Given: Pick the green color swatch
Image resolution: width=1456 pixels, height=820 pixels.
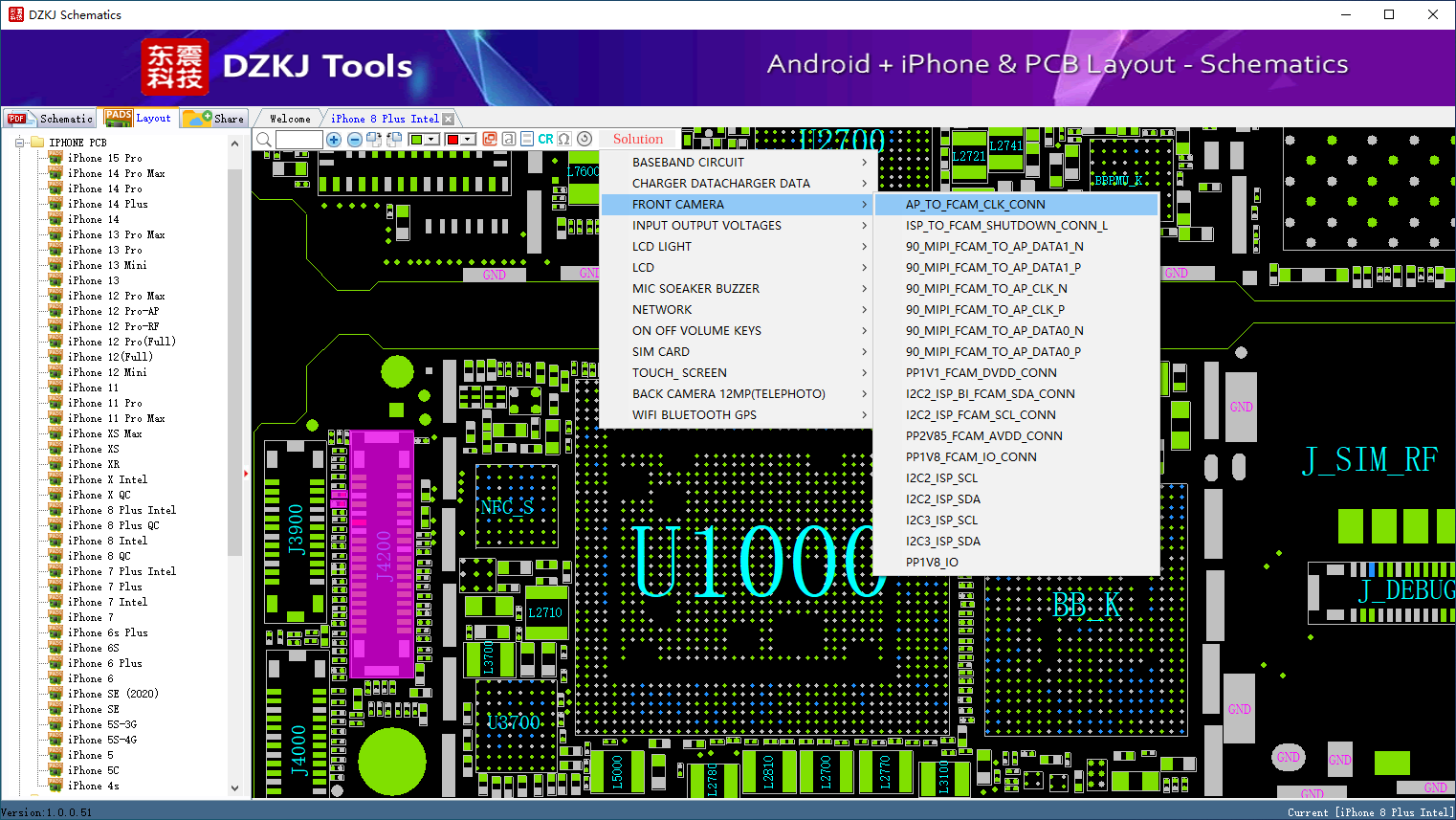Looking at the screenshot, I should click(x=416, y=140).
